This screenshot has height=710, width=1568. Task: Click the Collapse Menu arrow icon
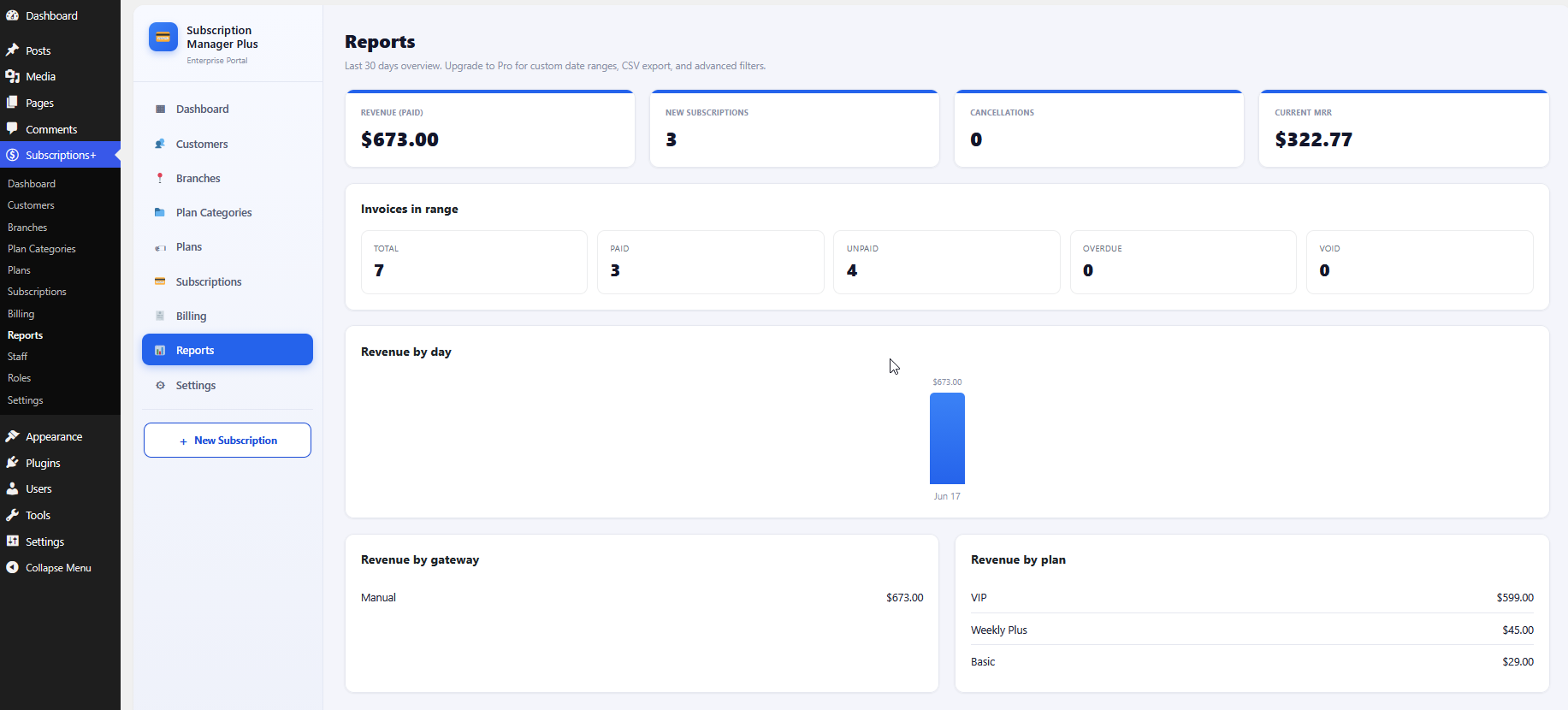tap(12, 567)
